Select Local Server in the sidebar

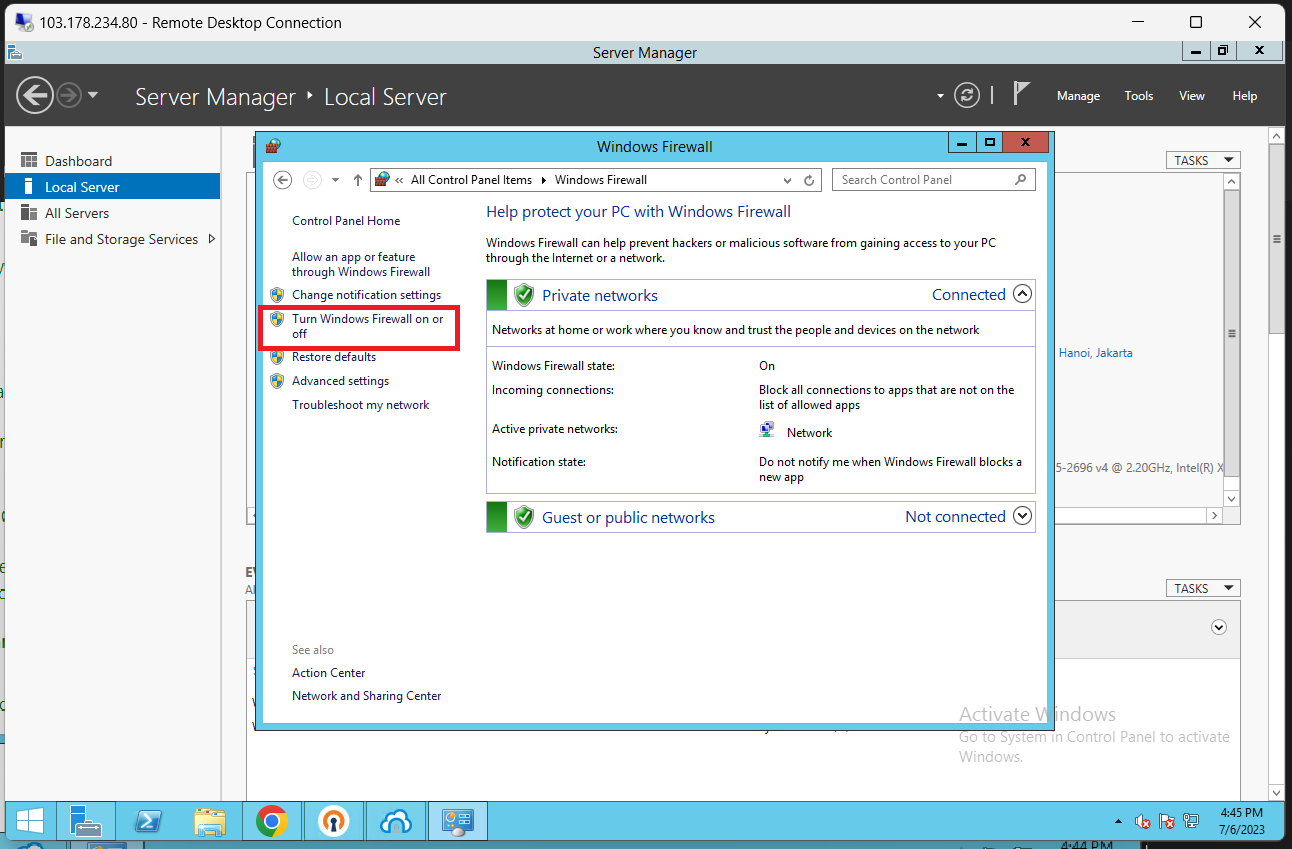[112, 187]
